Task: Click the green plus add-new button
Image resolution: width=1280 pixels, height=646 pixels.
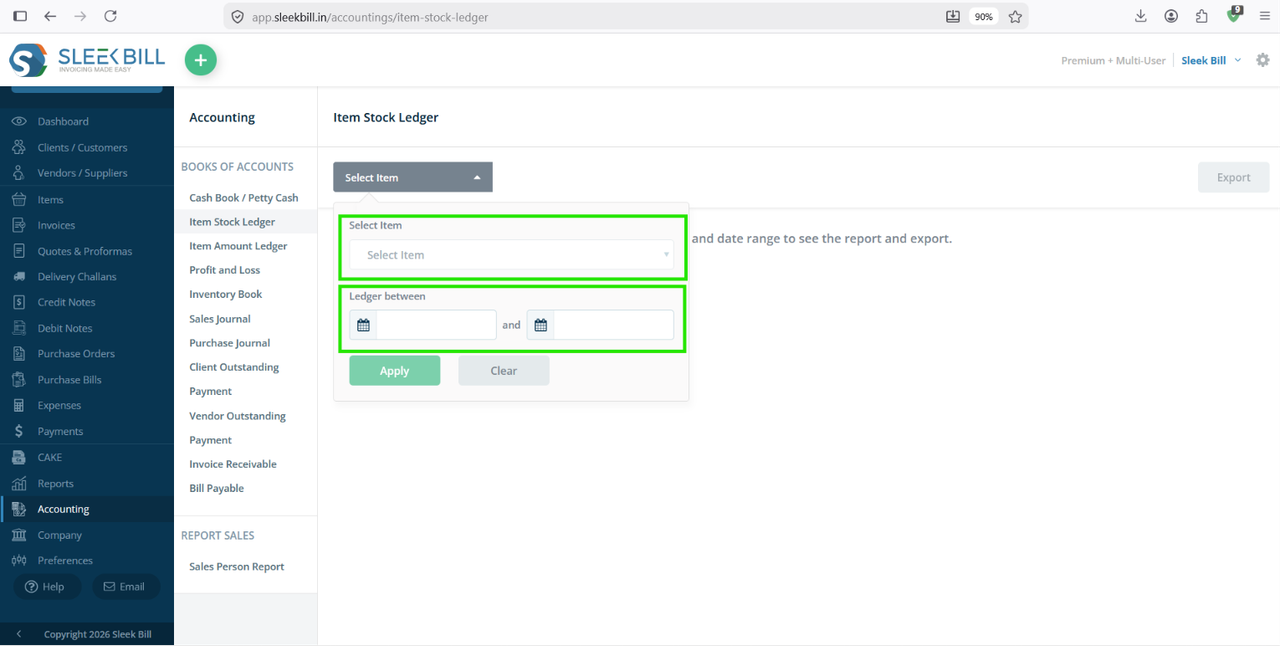Action: click(200, 60)
